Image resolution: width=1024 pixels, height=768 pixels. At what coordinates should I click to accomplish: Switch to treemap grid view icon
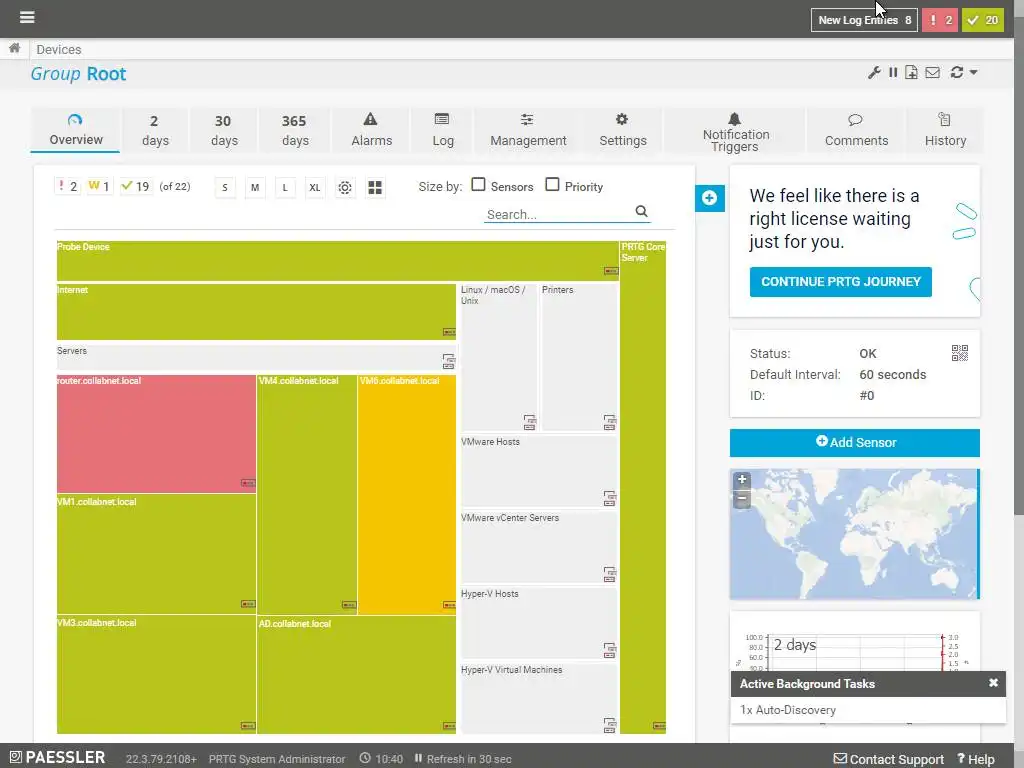point(375,188)
